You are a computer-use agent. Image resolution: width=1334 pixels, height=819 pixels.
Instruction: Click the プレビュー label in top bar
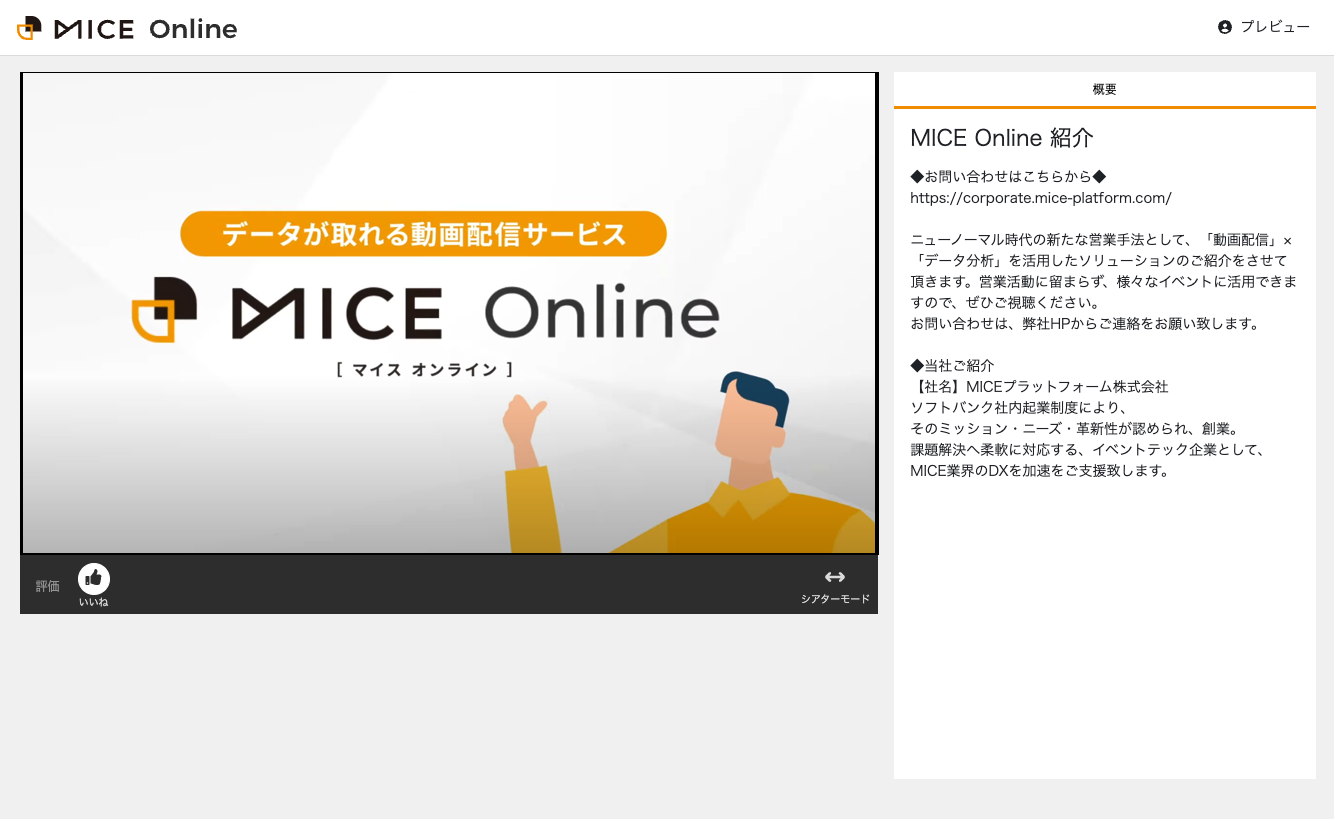tap(1275, 27)
